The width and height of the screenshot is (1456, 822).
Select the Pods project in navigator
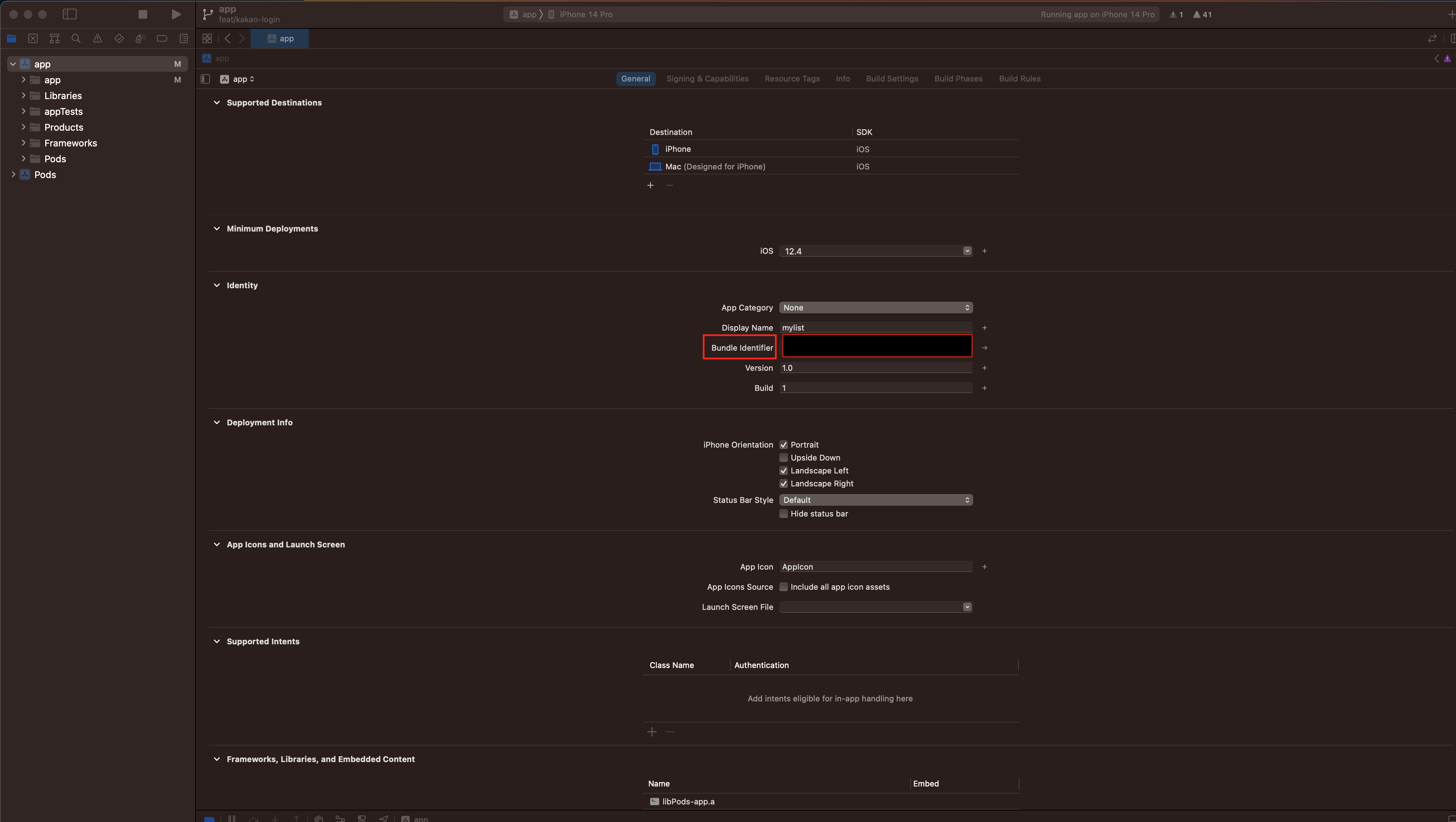coord(45,175)
